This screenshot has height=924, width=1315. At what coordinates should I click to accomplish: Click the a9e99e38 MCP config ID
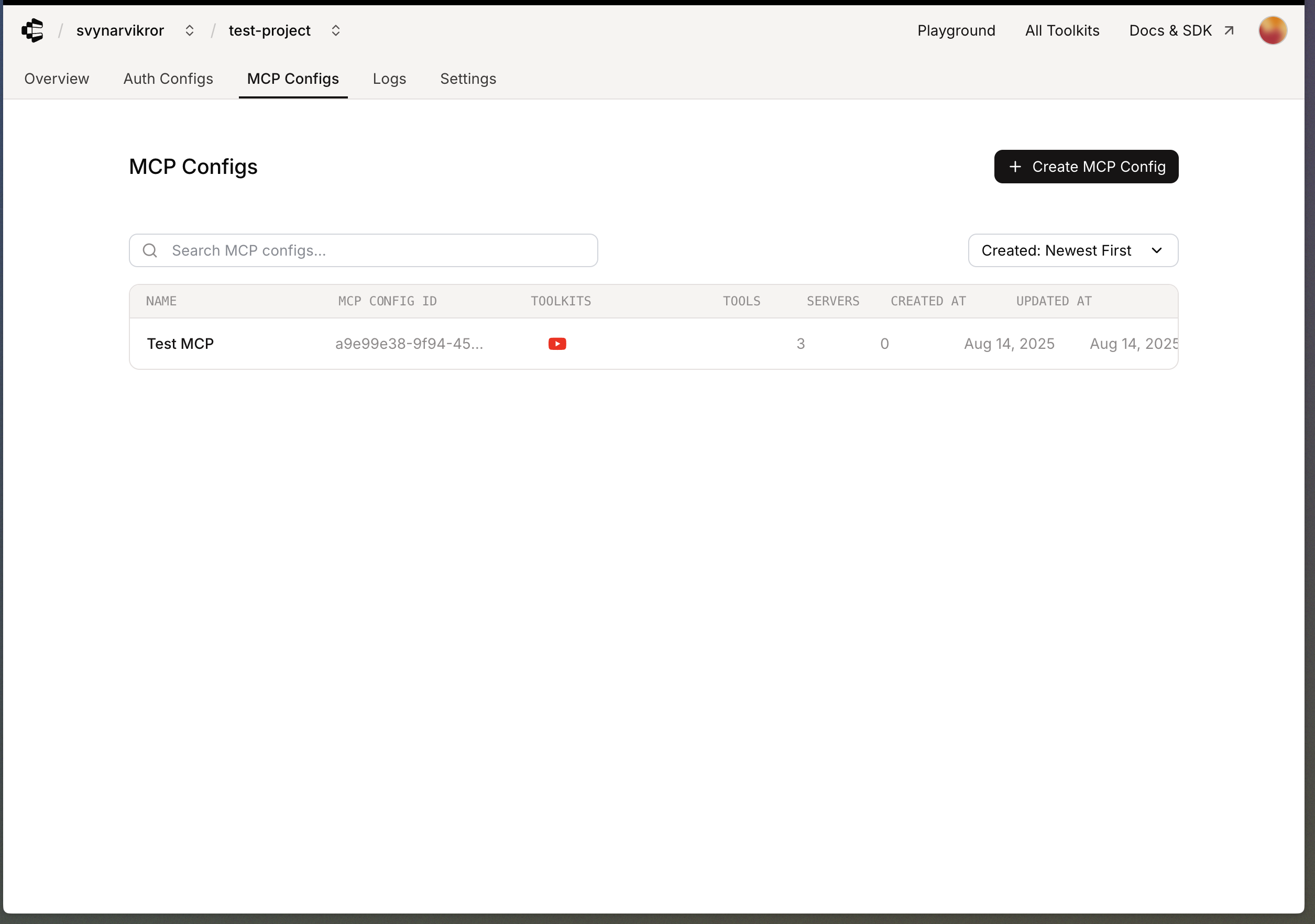point(409,344)
